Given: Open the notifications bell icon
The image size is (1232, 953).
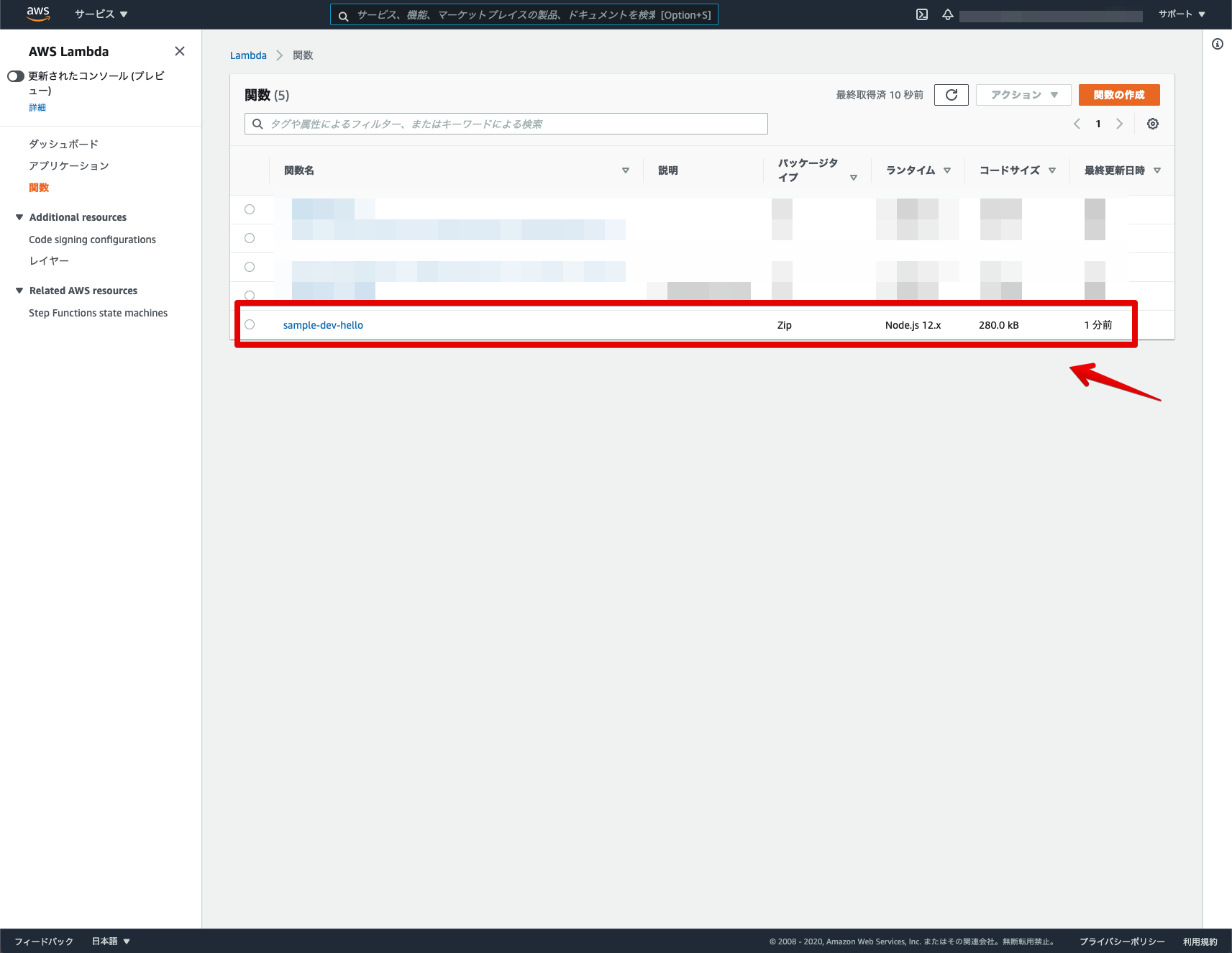Looking at the screenshot, I should tap(948, 14).
